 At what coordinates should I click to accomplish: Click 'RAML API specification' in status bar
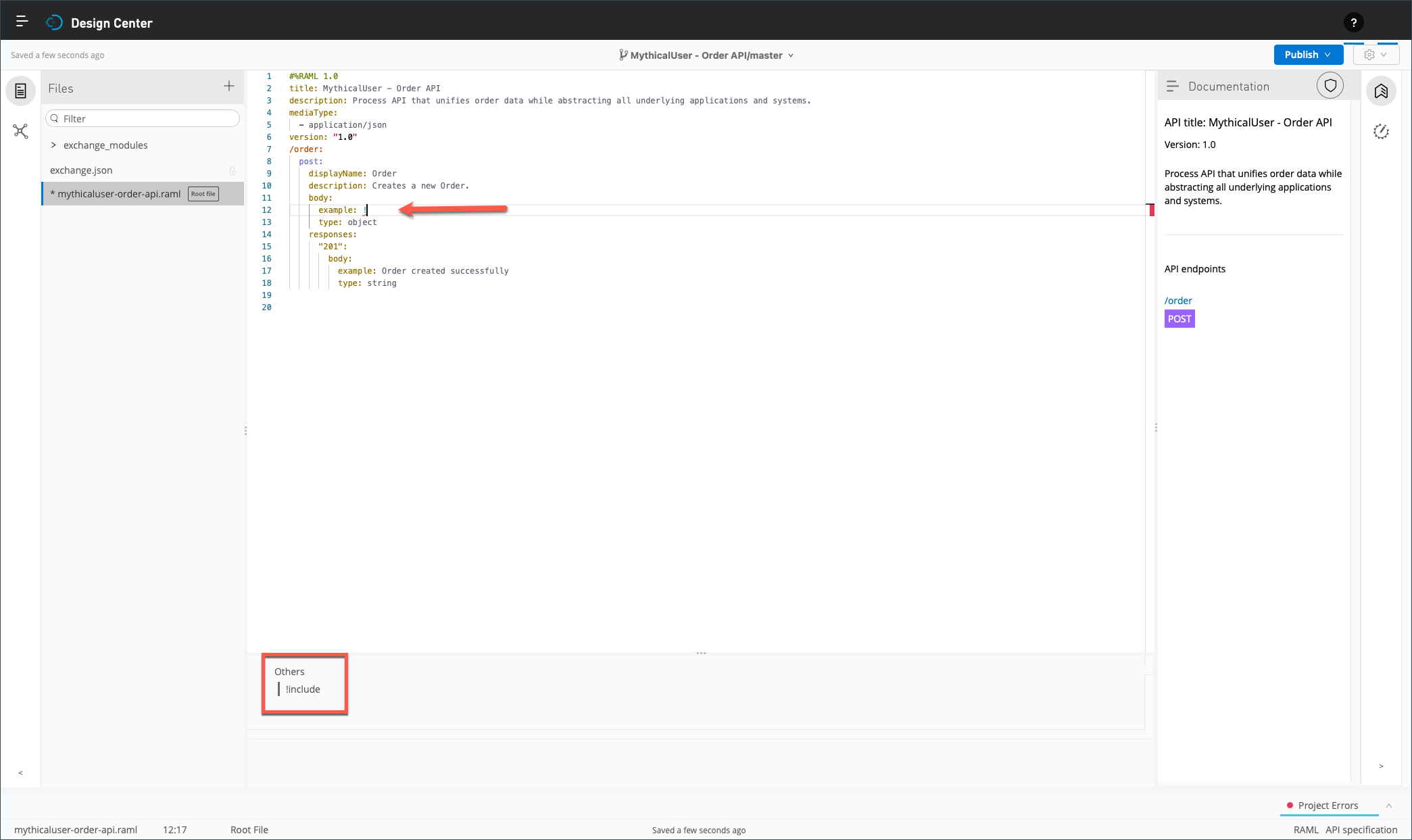point(1345,830)
